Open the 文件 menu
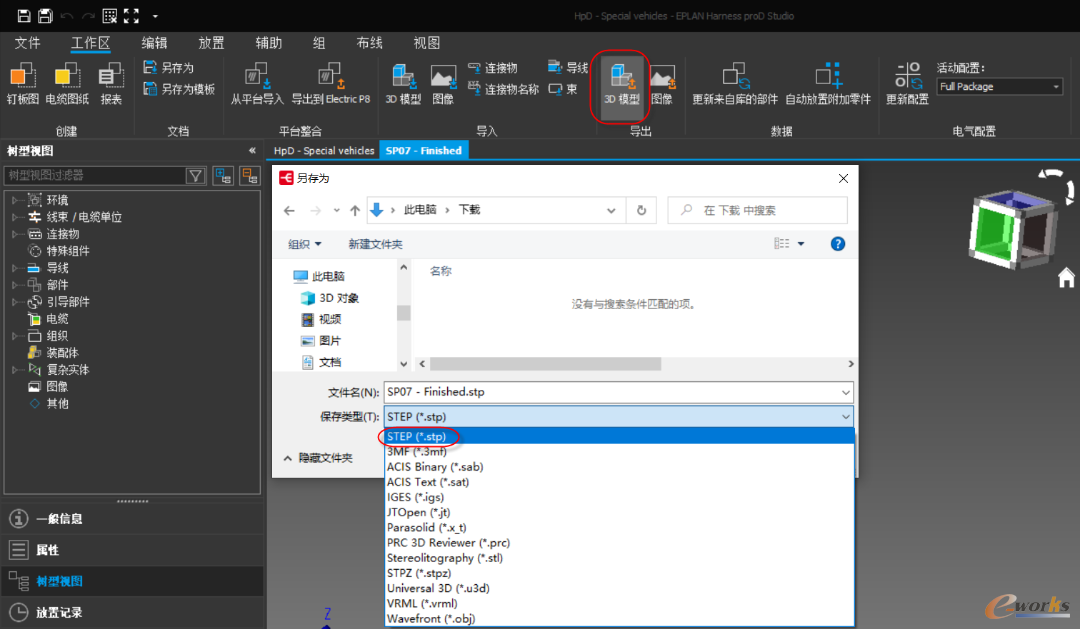The image size is (1080, 629). (28, 43)
